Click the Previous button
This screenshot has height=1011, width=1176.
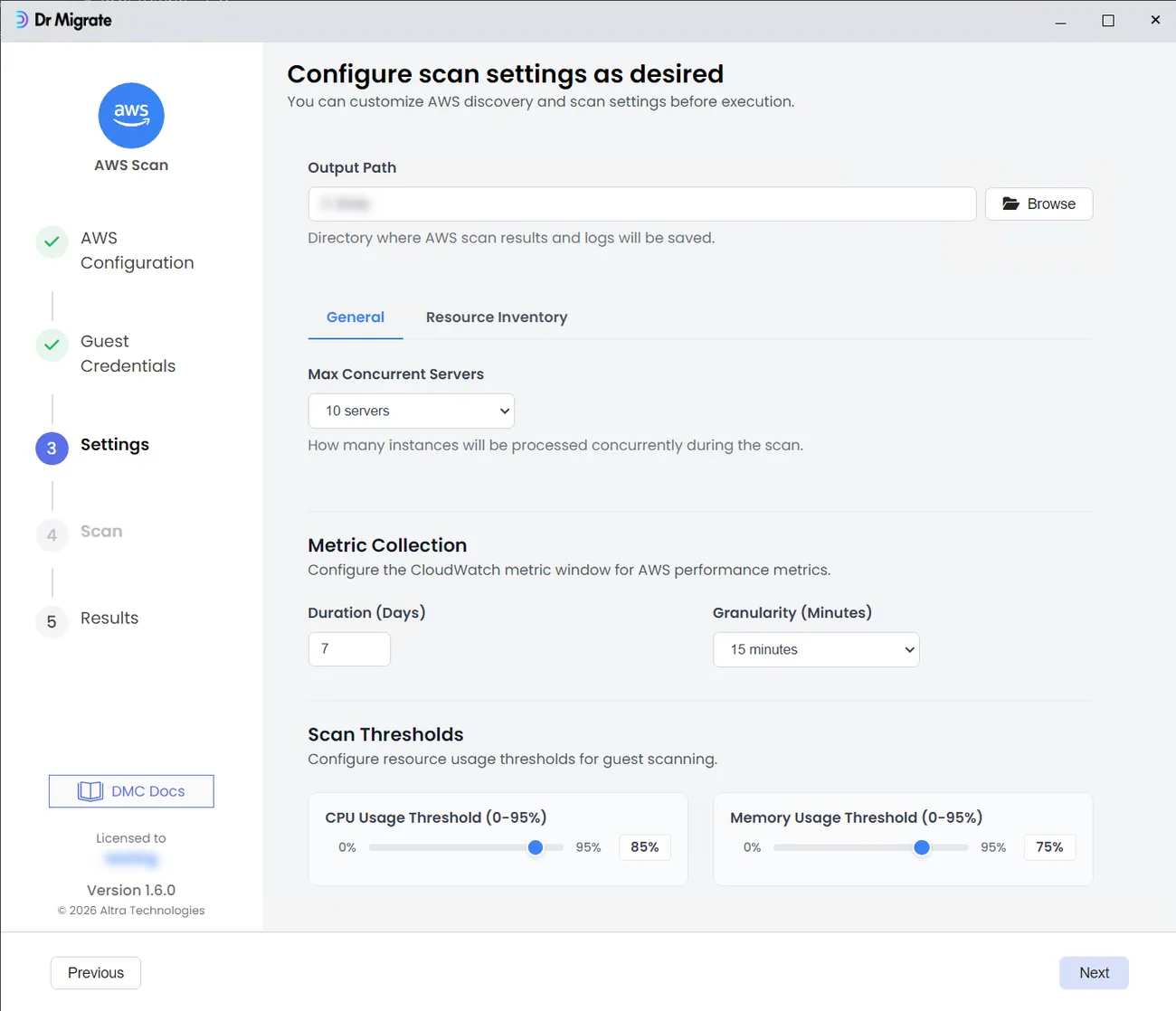96,973
